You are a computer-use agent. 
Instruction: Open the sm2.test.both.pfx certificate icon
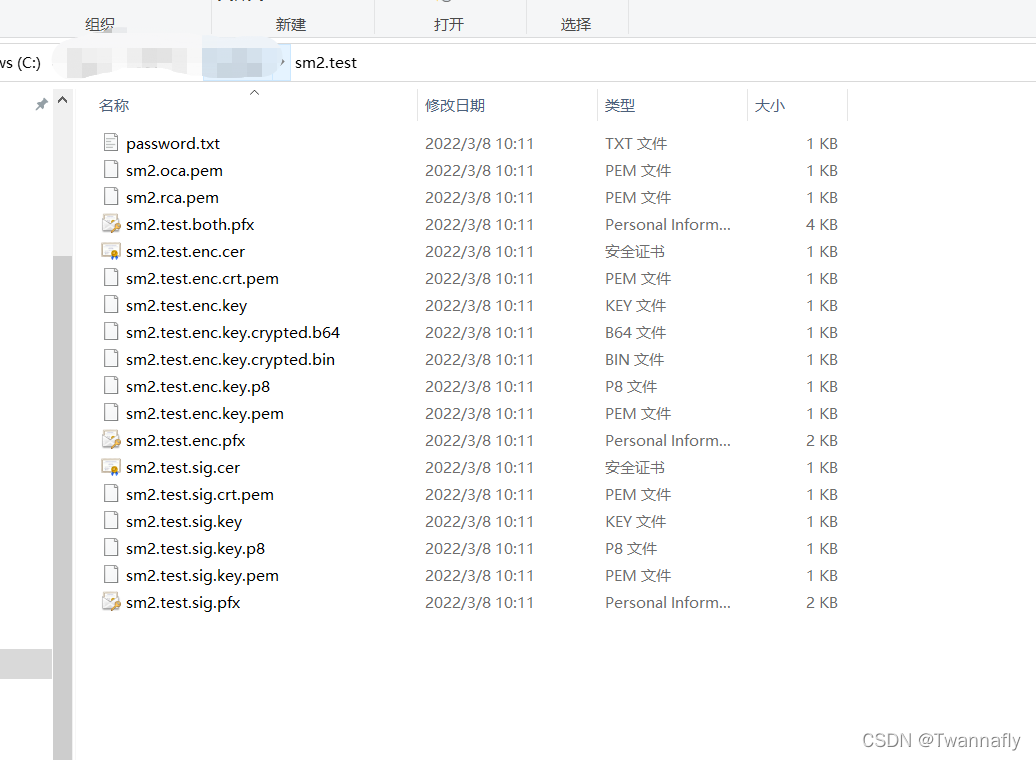click(x=110, y=224)
